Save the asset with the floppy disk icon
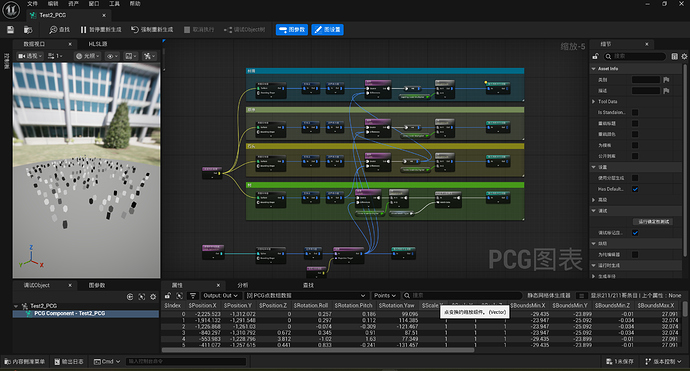This screenshot has width=690, height=371. click(x=11, y=29)
